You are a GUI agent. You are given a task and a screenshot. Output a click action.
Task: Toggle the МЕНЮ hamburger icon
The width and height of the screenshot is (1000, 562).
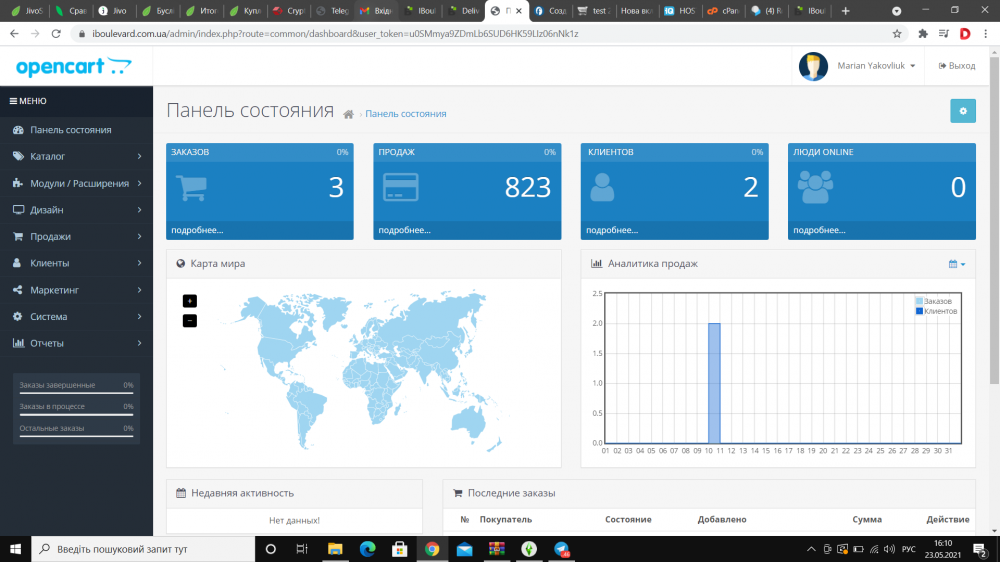[13, 101]
